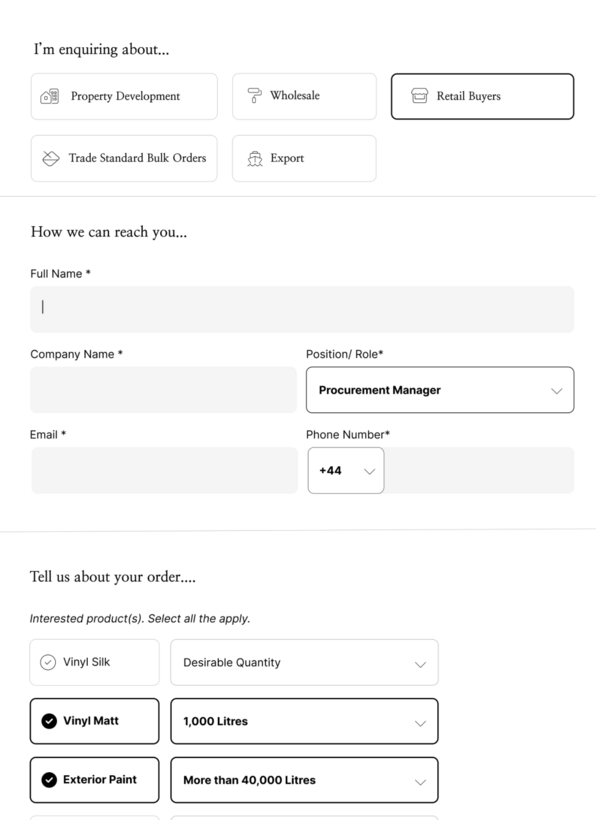596x820 pixels.
Task: Check the Vinyl Silk product option
Action: (95, 662)
